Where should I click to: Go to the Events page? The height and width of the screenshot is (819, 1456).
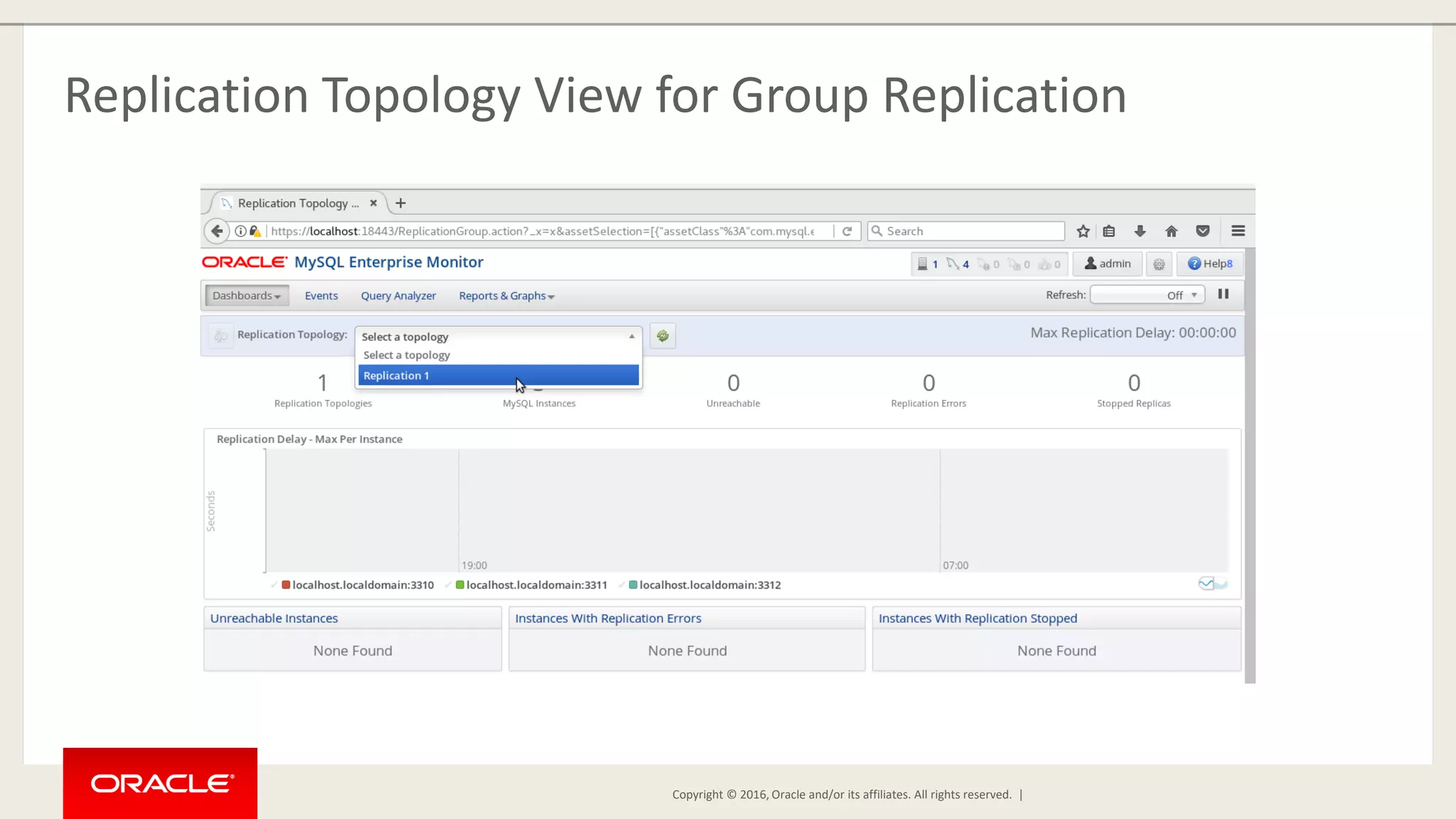tap(321, 296)
